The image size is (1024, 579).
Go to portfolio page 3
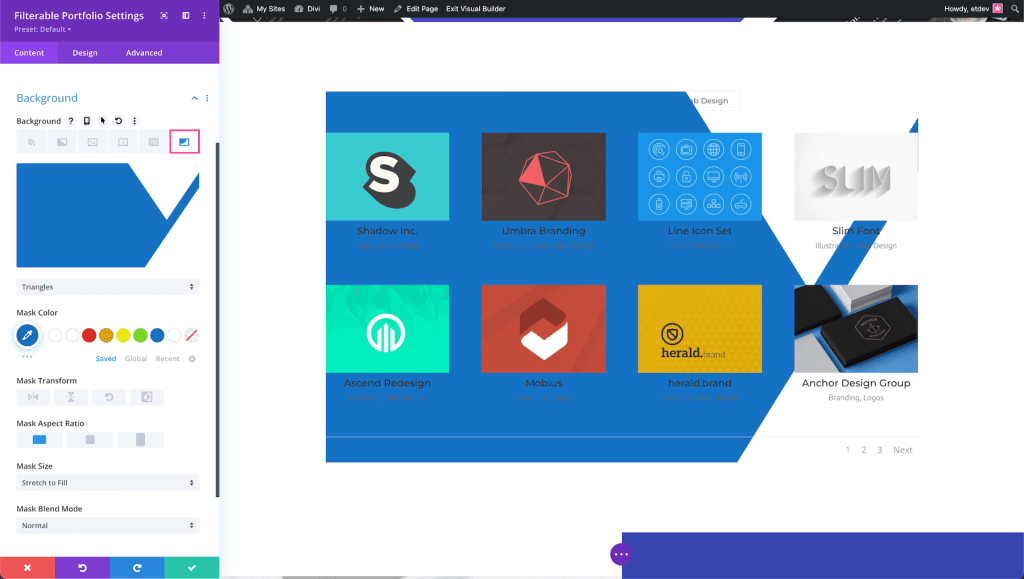880,450
